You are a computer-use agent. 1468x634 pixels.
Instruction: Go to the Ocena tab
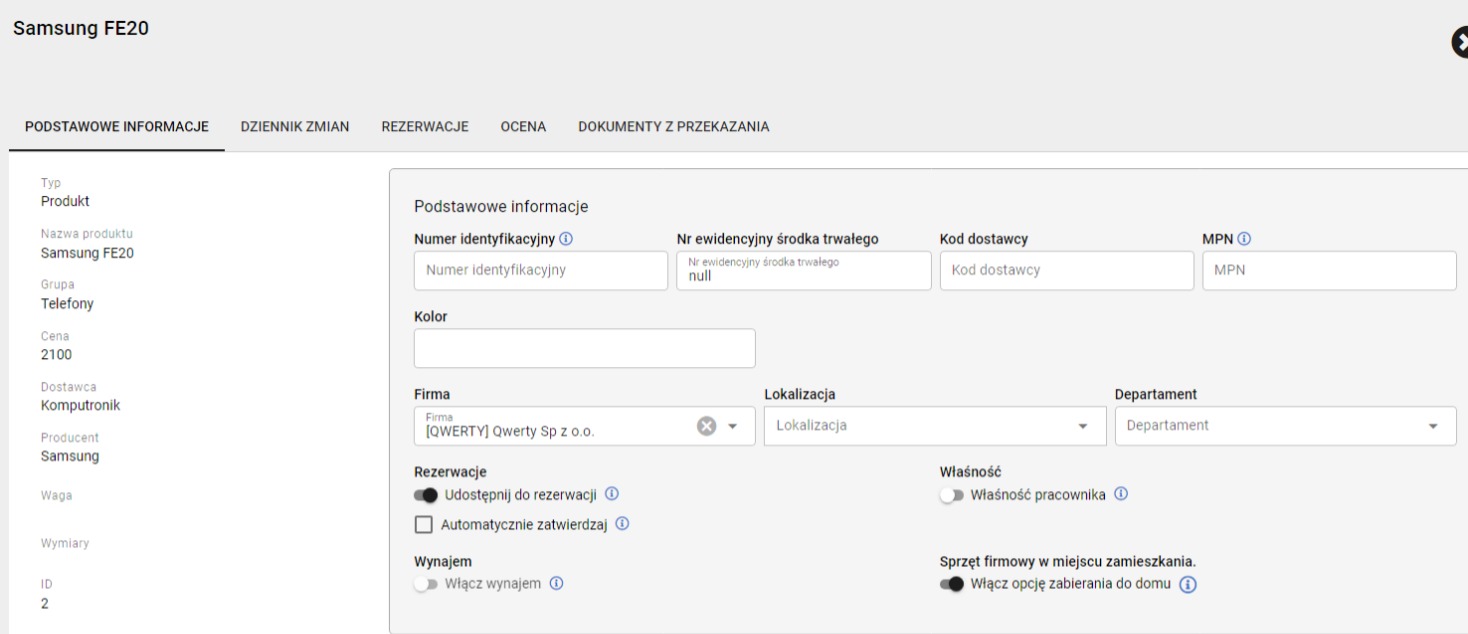(x=523, y=127)
